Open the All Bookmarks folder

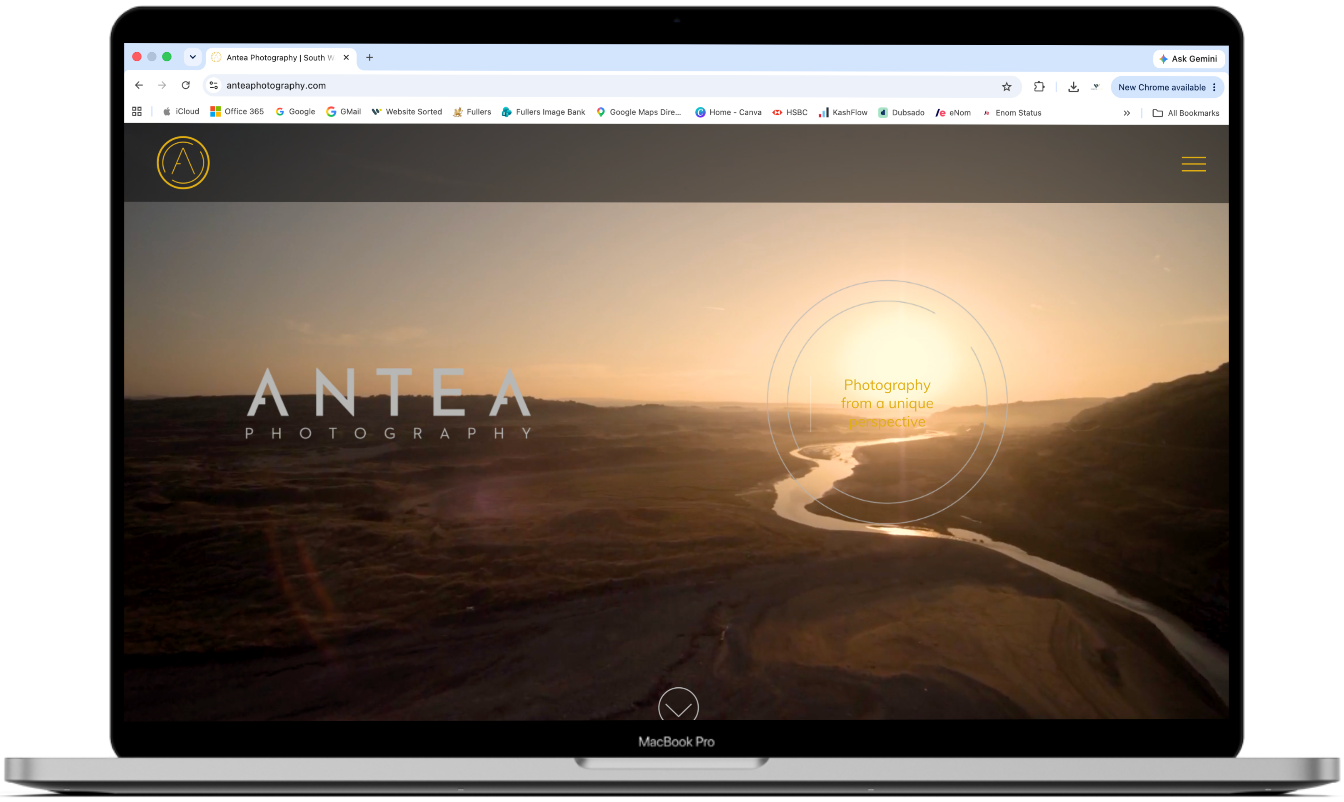coord(1186,113)
